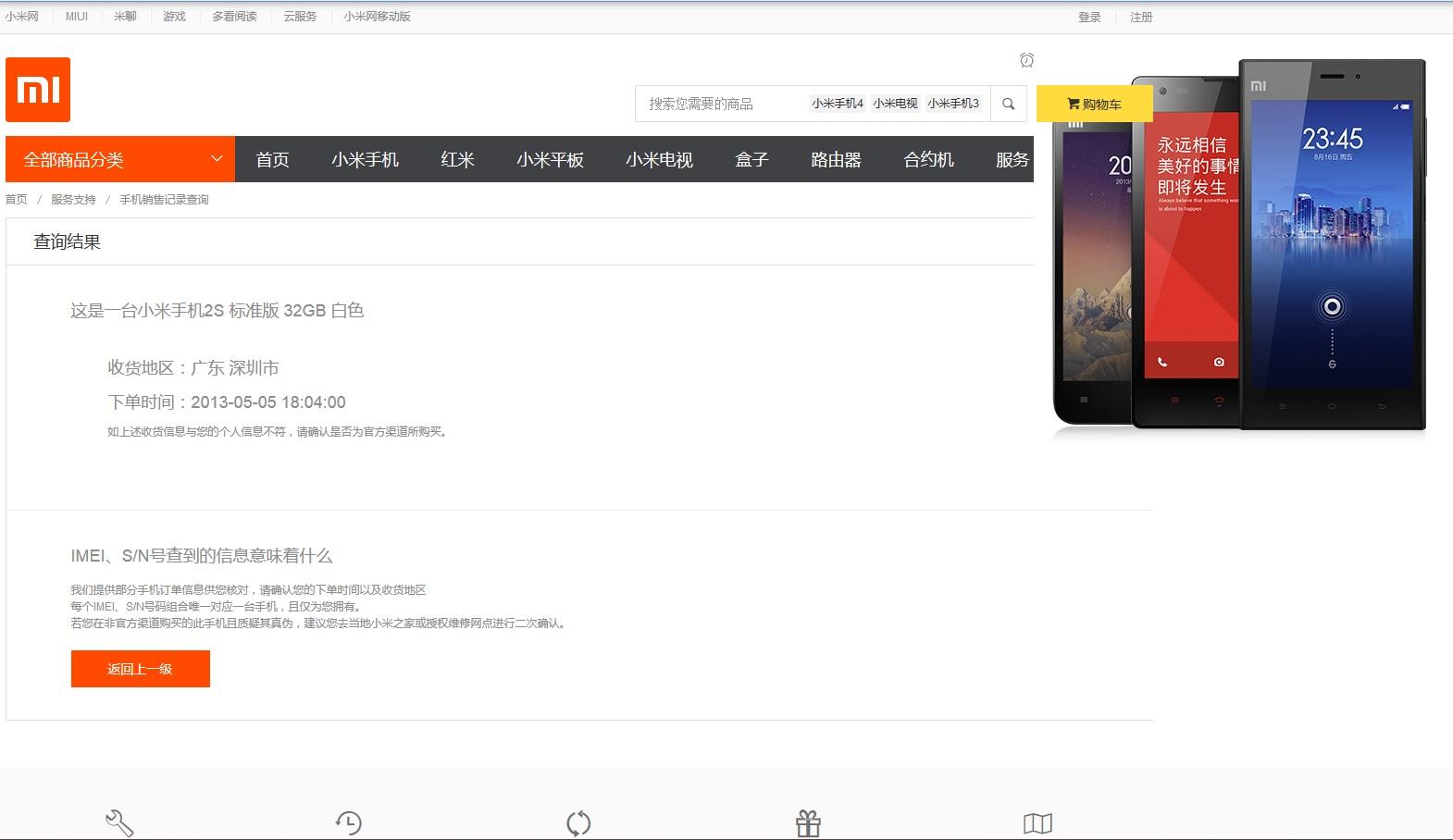Click the 多看阅读 top bar link
The image size is (1453, 840).
coord(234,17)
